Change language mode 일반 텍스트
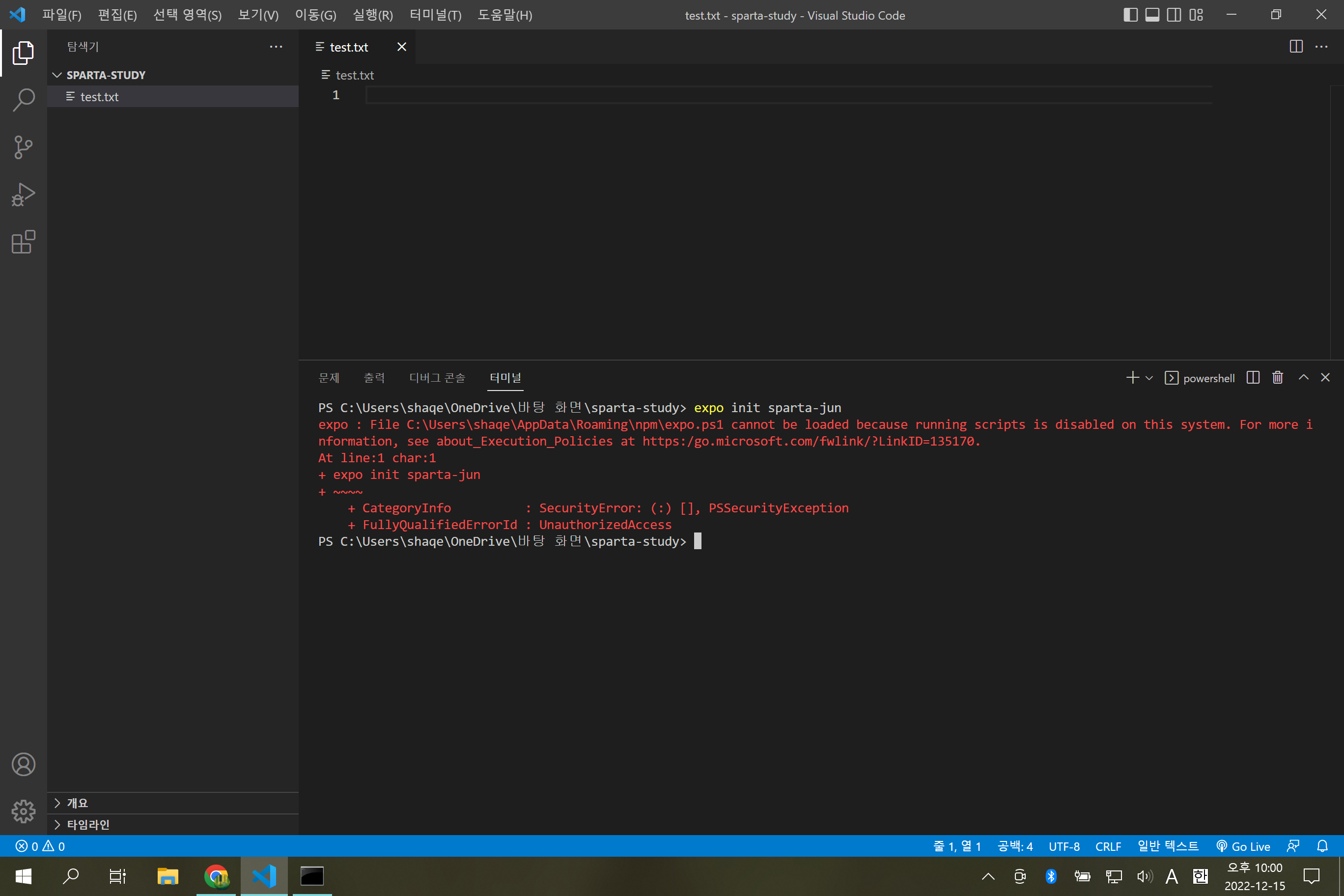Image resolution: width=1344 pixels, height=896 pixels. click(1168, 846)
